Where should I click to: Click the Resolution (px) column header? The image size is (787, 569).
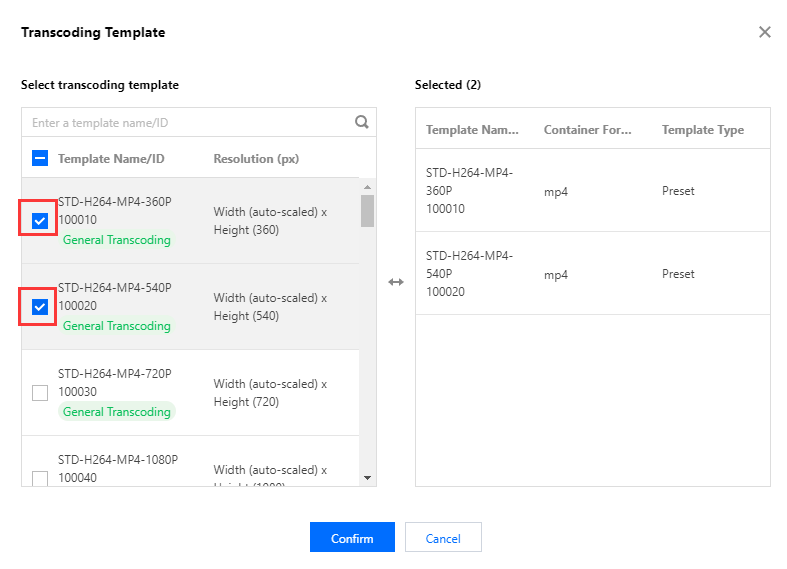(256, 159)
